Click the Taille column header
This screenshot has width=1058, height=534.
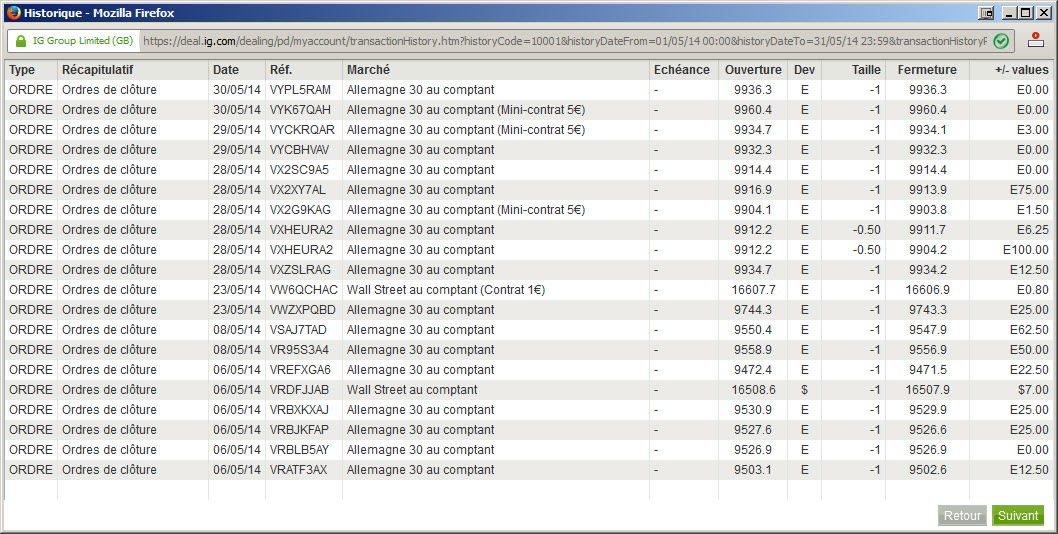coord(866,70)
